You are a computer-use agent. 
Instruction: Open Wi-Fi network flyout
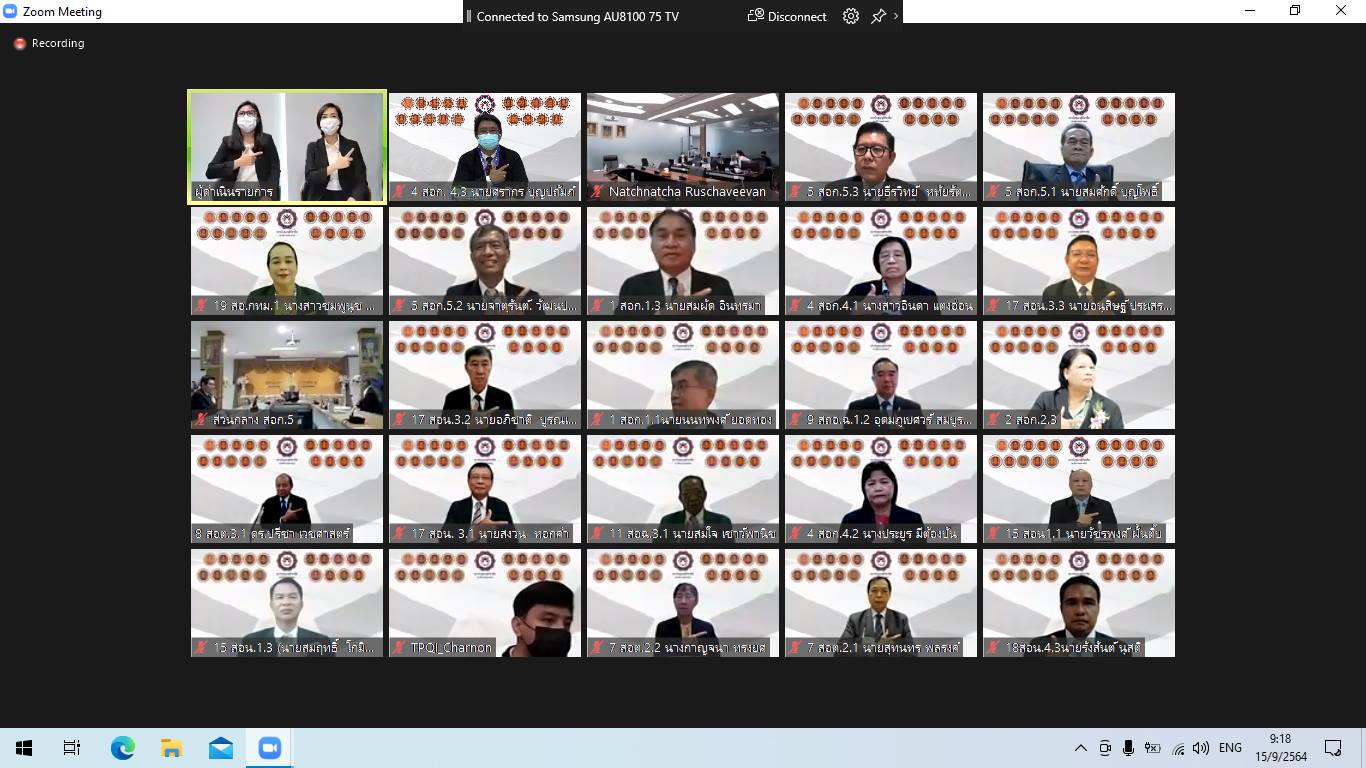(x=1178, y=748)
